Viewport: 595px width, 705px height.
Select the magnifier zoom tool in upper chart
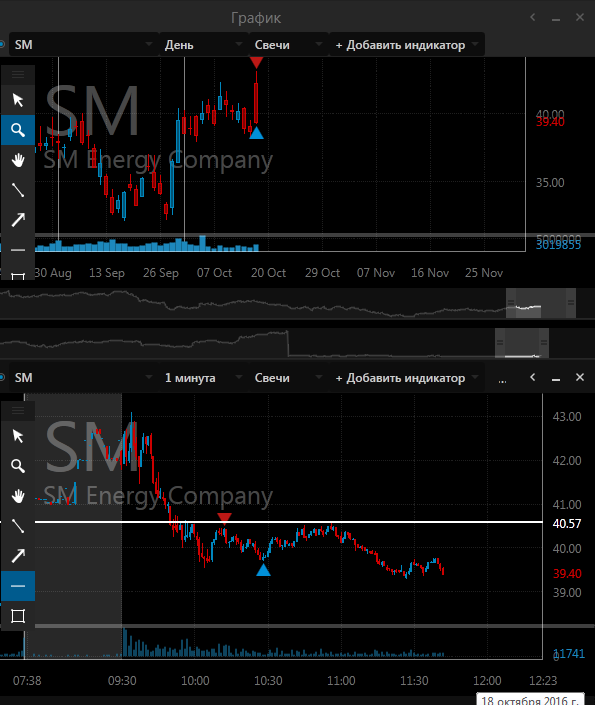click(18, 130)
